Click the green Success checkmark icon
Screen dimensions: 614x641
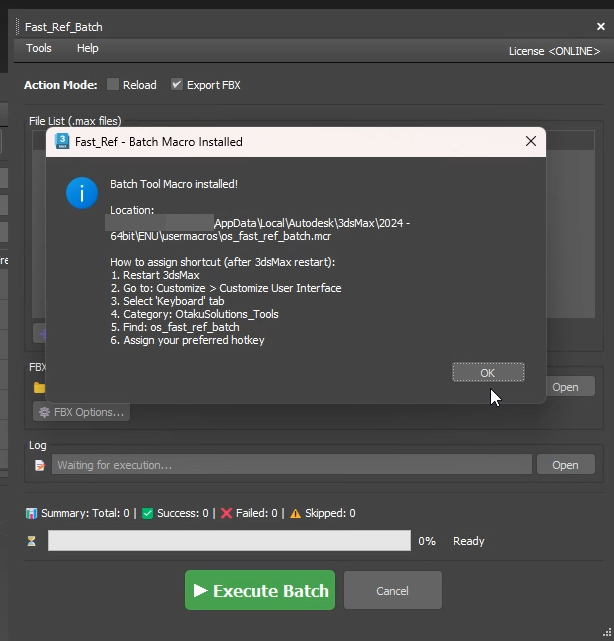point(147,513)
